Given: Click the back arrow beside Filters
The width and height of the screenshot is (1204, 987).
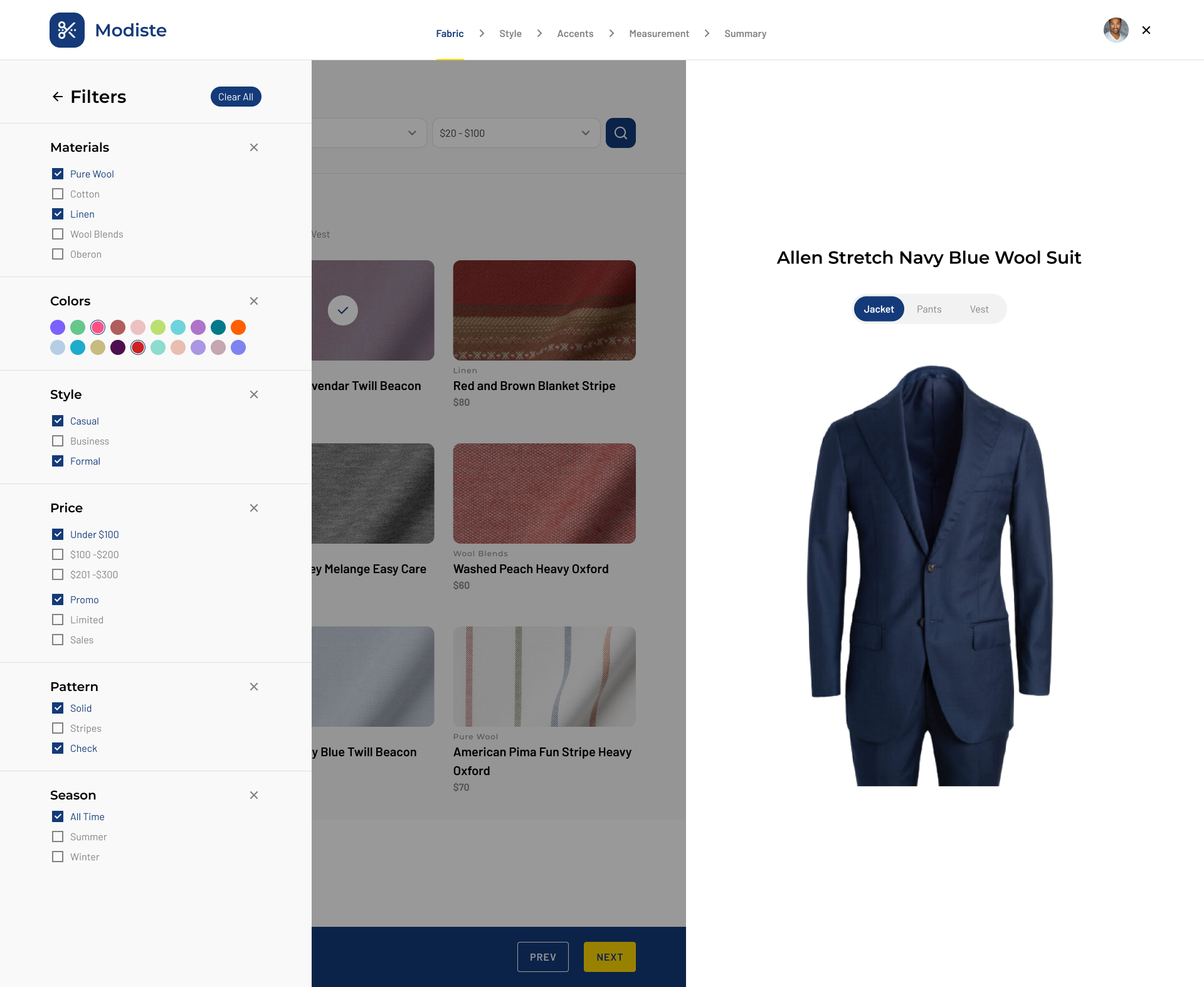Looking at the screenshot, I should click(58, 97).
